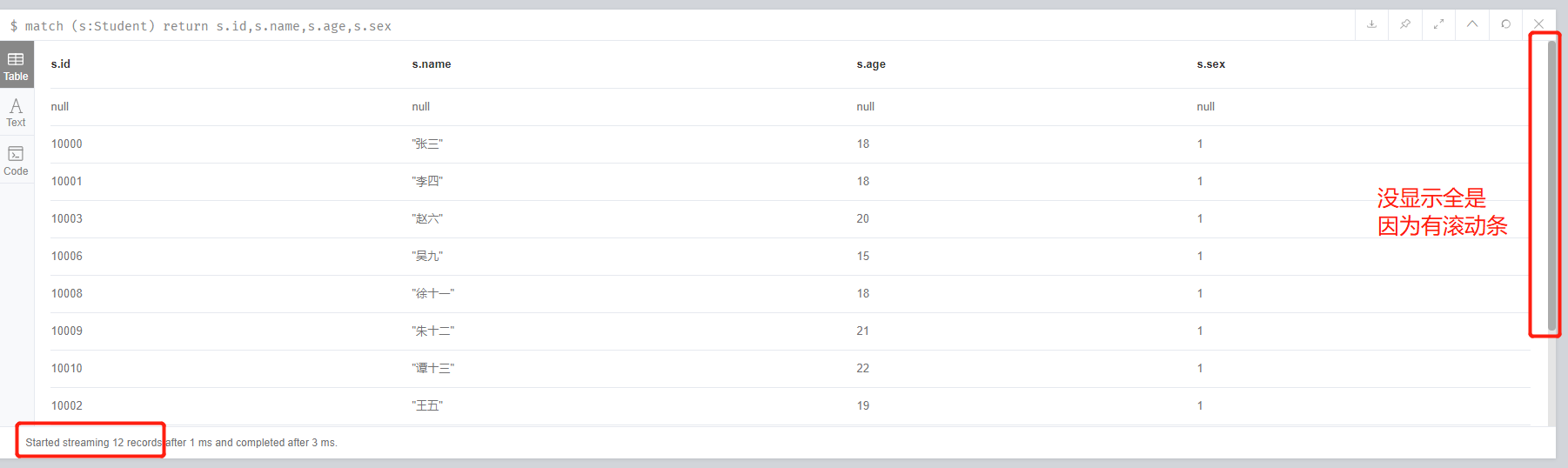Click the export download icon
Viewport: 1568px width, 468px height.
(1371, 24)
